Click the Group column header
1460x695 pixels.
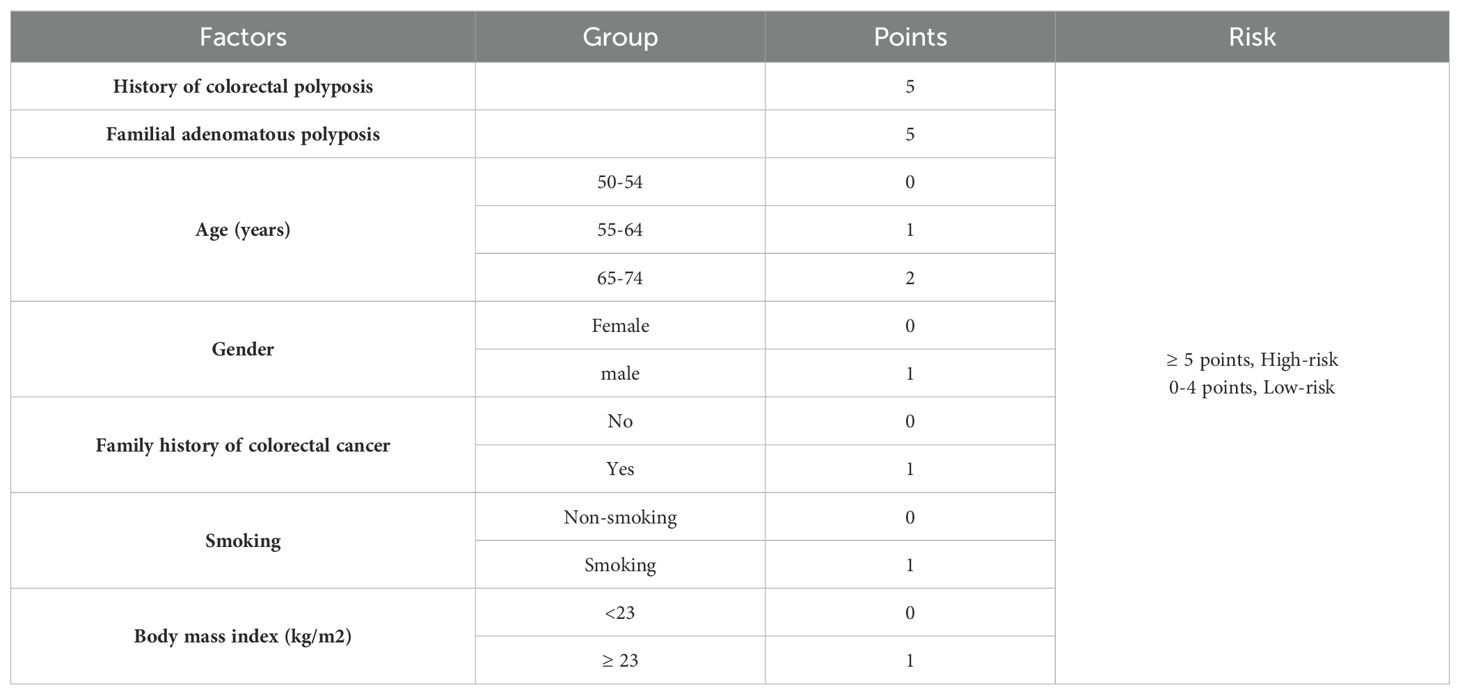click(x=620, y=37)
